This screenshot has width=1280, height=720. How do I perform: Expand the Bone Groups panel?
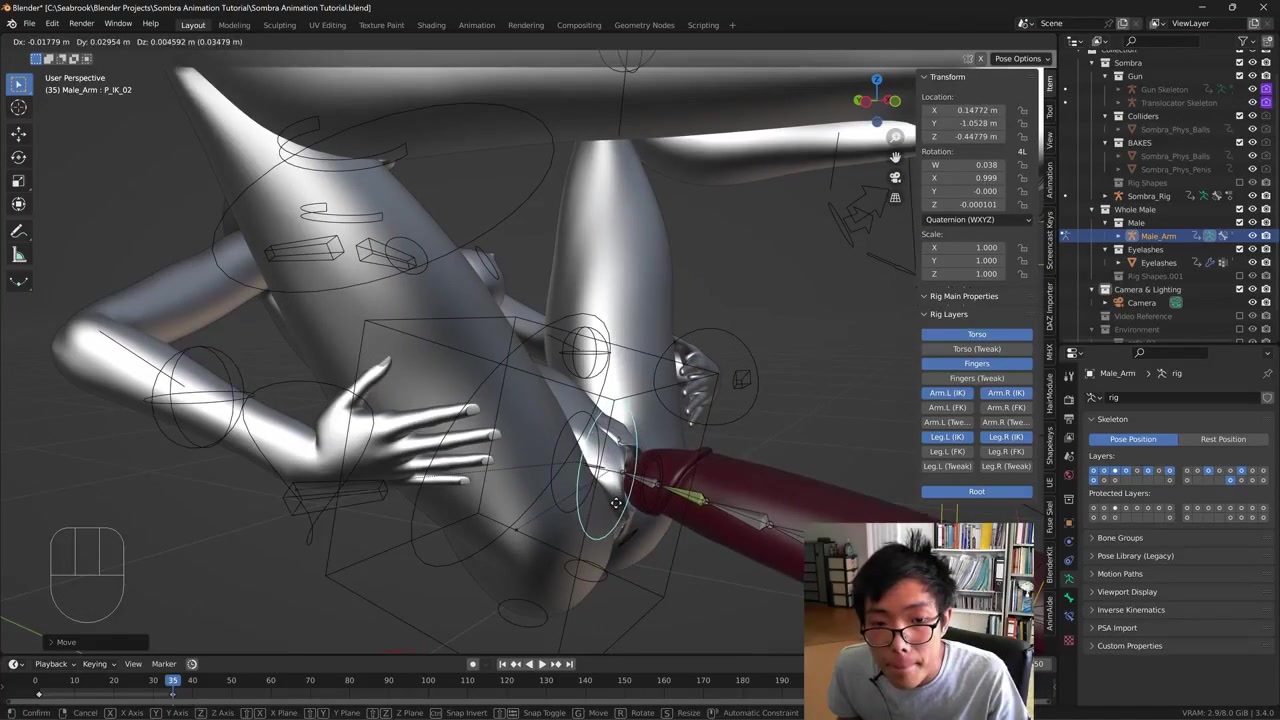[1119, 538]
